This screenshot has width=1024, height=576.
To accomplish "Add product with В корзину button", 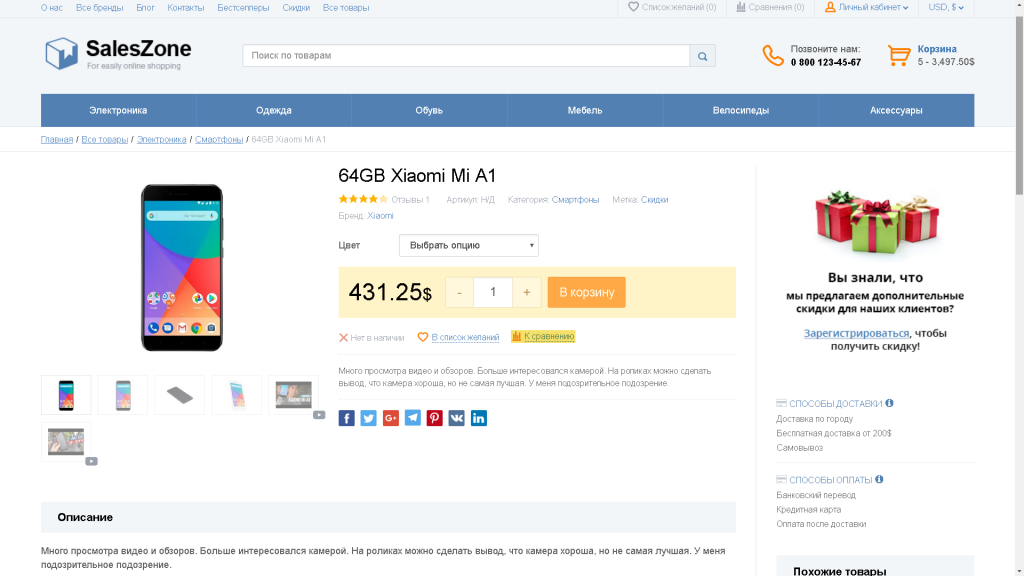I will (x=586, y=292).
